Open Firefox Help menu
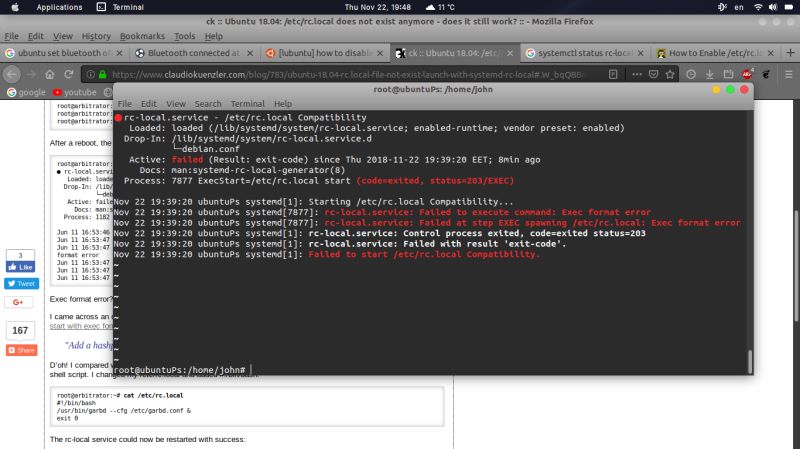Screen dimensions: 800x449 tap(214, 36)
